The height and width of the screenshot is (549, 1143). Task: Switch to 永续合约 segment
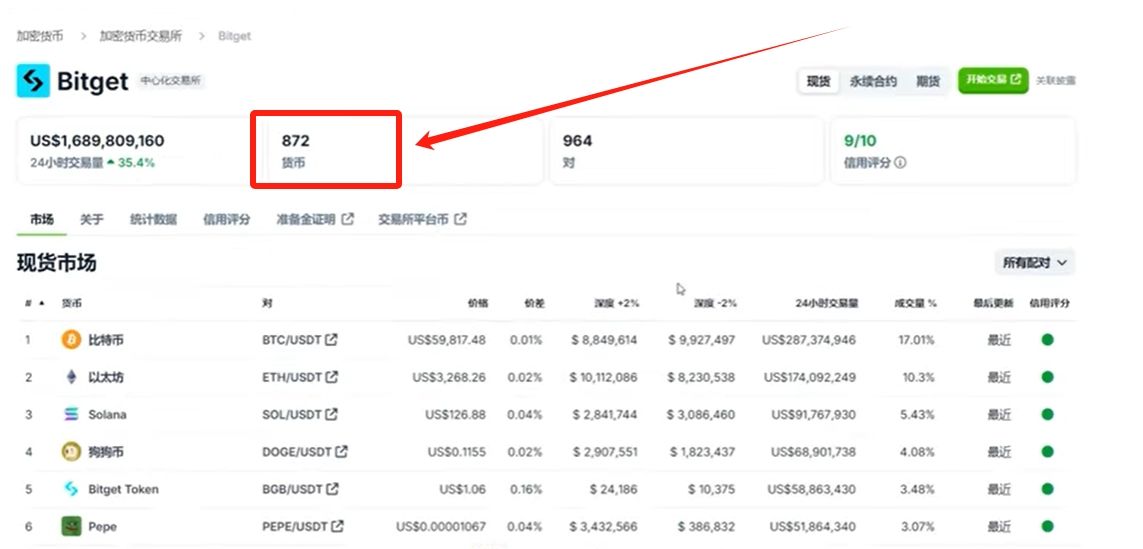point(873,81)
